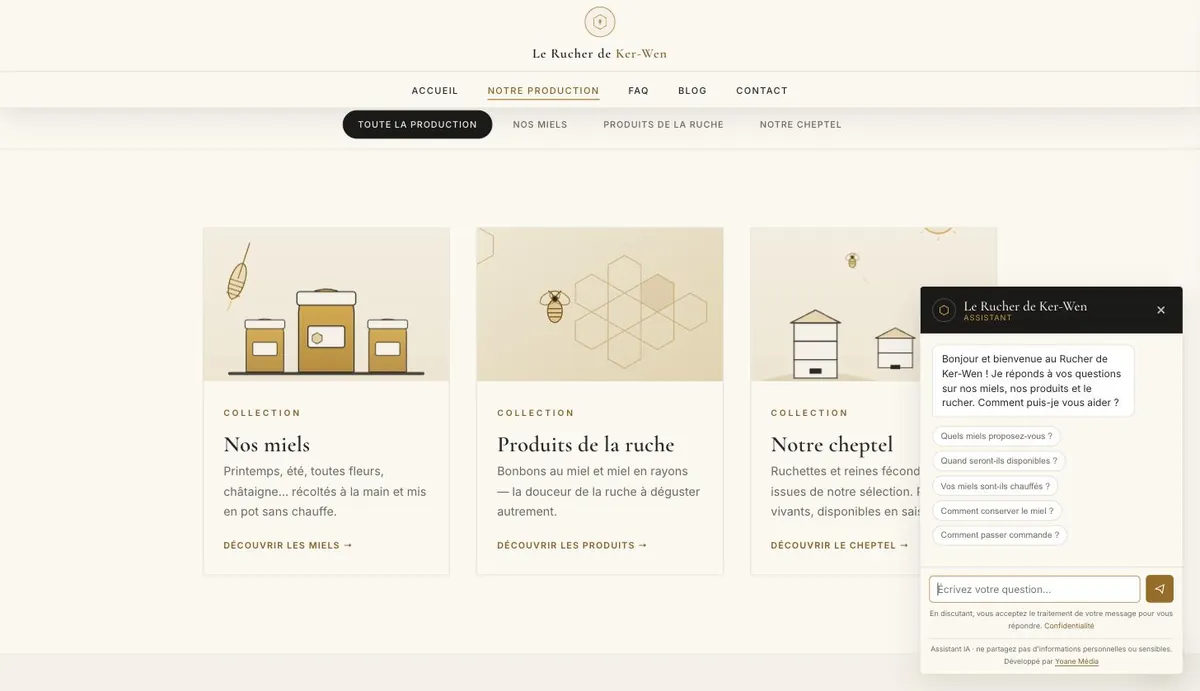The height and width of the screenshot is (691, 1200).
Task: Click the Produits de la ruche heading
Action: pos(586,444)
